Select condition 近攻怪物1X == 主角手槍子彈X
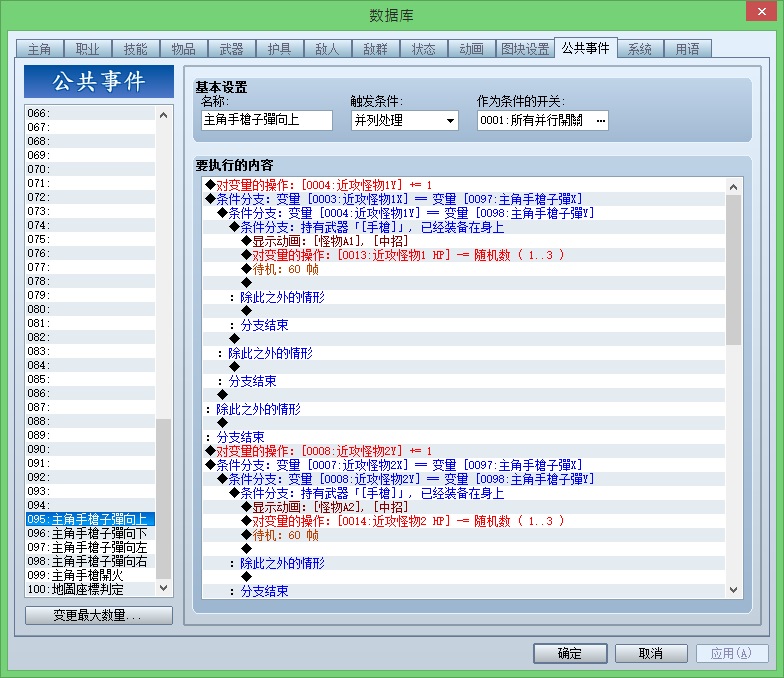The width and height of the screenshot is (784, 678). pos(464,199)
